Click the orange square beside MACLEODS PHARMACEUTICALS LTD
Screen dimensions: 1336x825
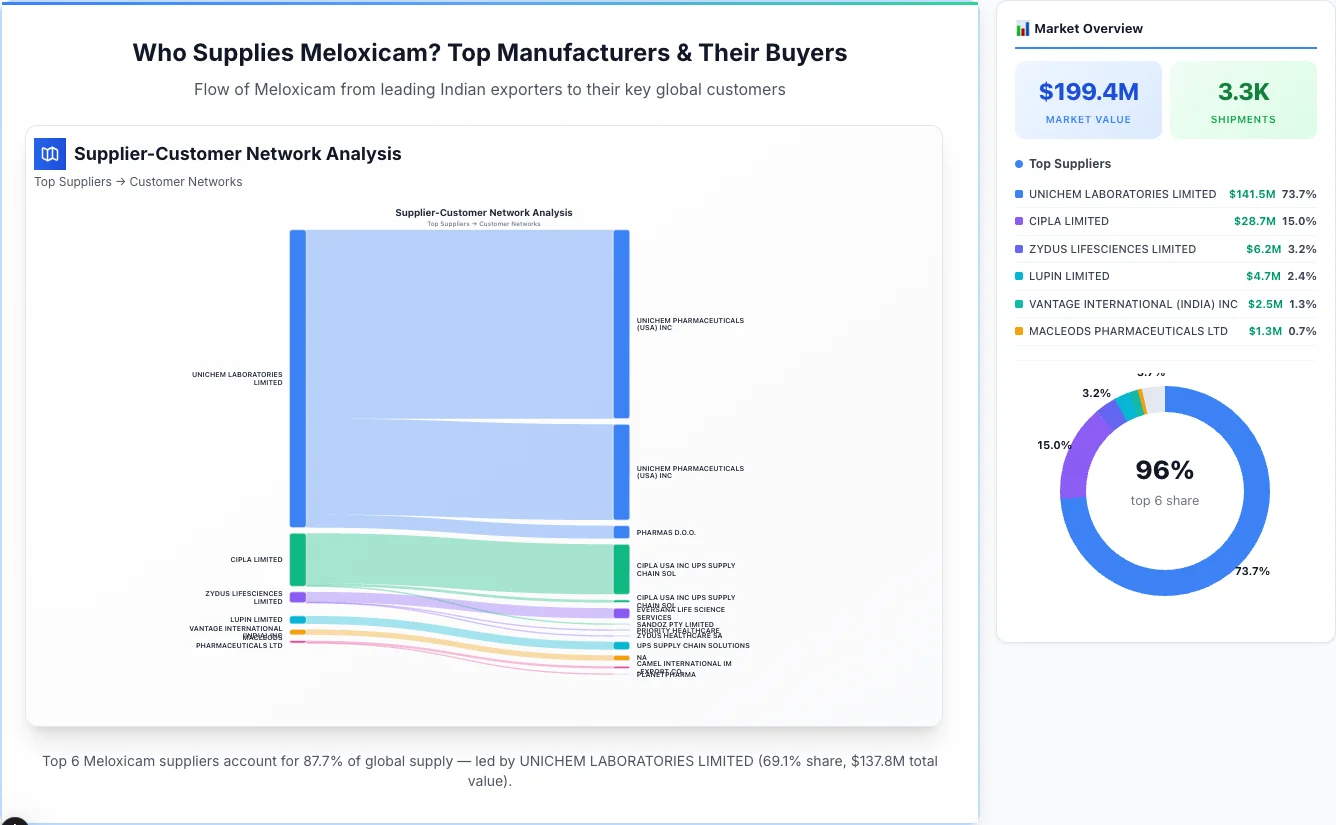click(1018, 331)
